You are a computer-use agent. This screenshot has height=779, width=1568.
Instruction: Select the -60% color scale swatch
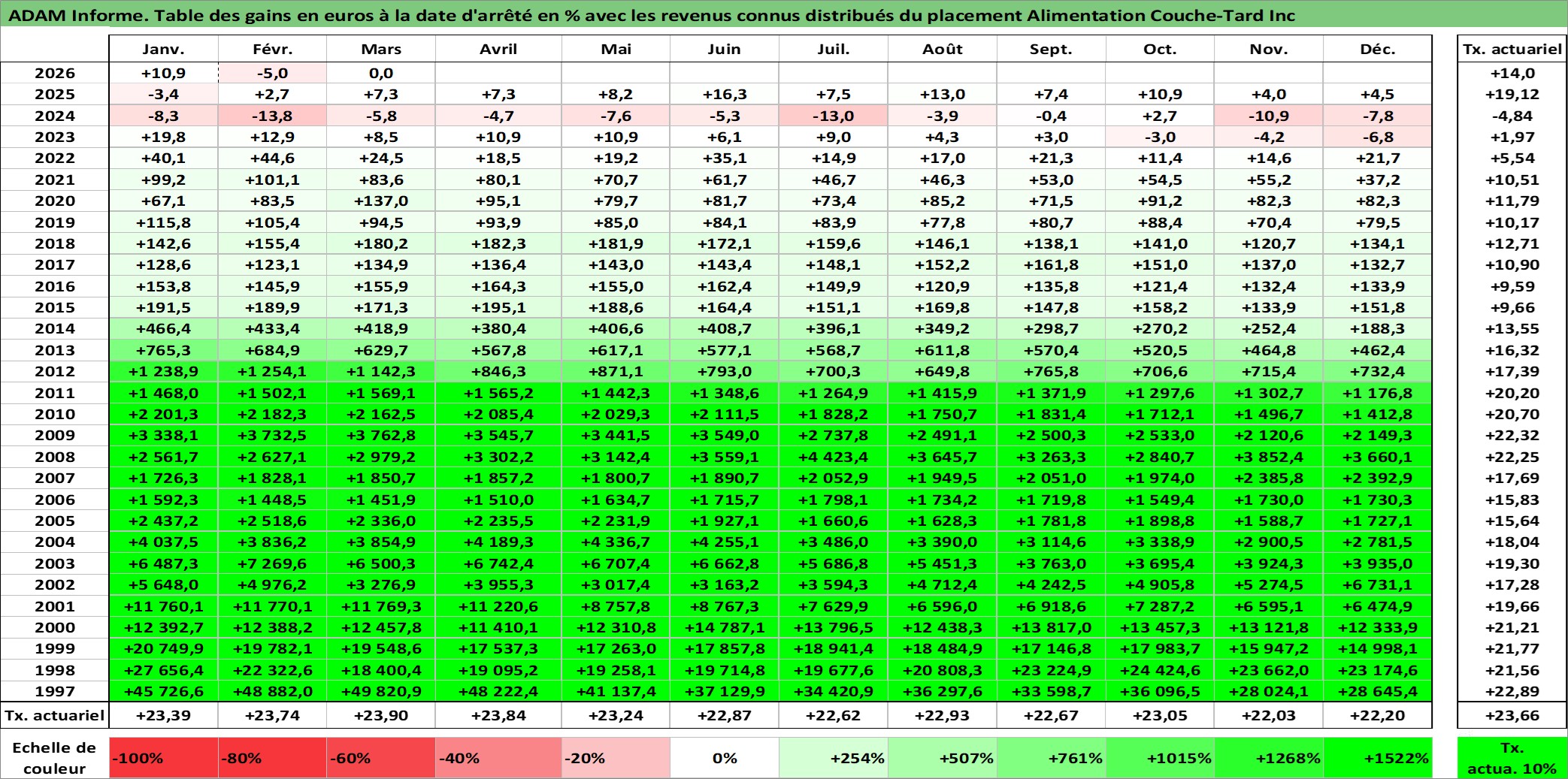(381, 758)
